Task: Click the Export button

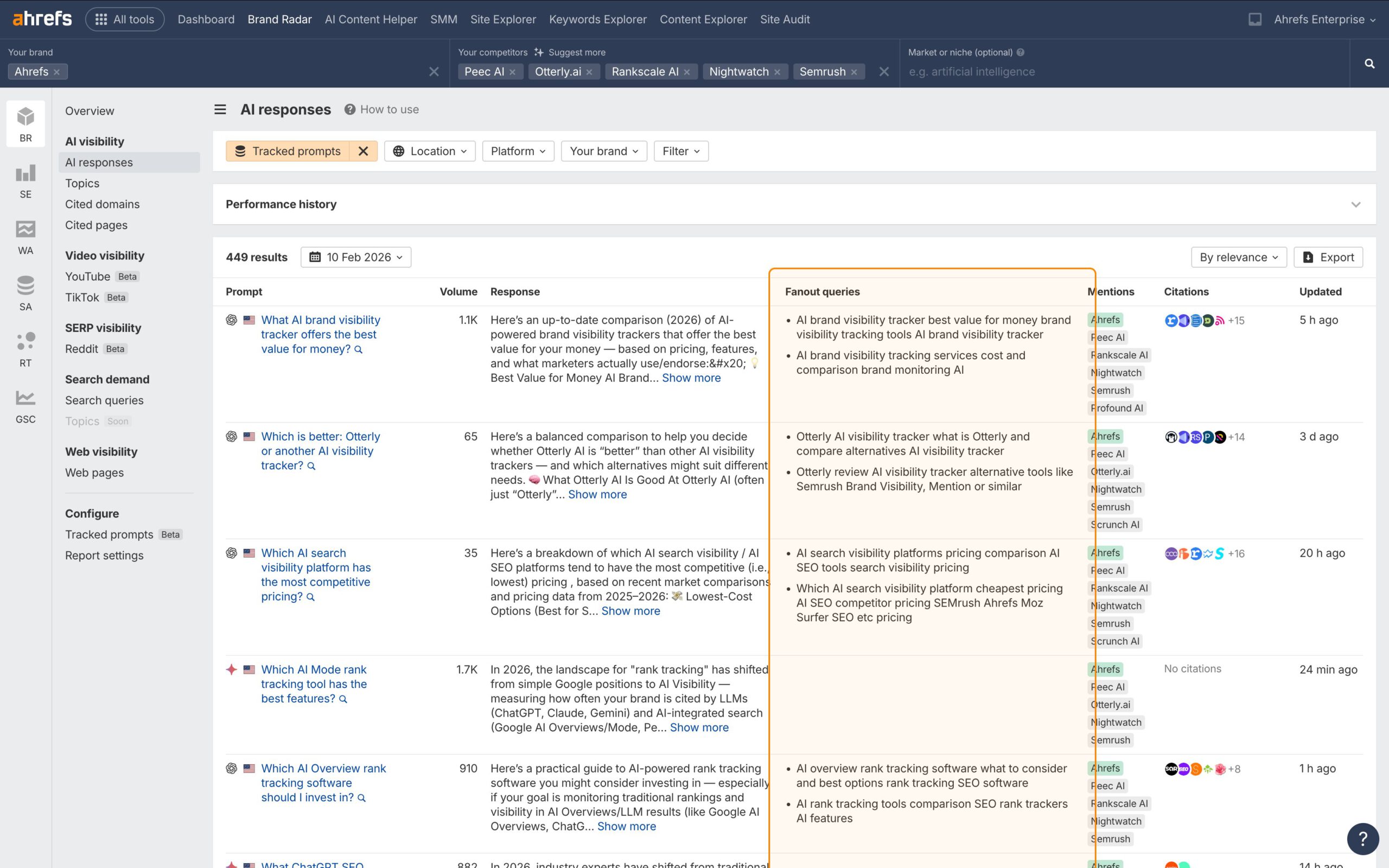Action: (x=1328, y=257)
